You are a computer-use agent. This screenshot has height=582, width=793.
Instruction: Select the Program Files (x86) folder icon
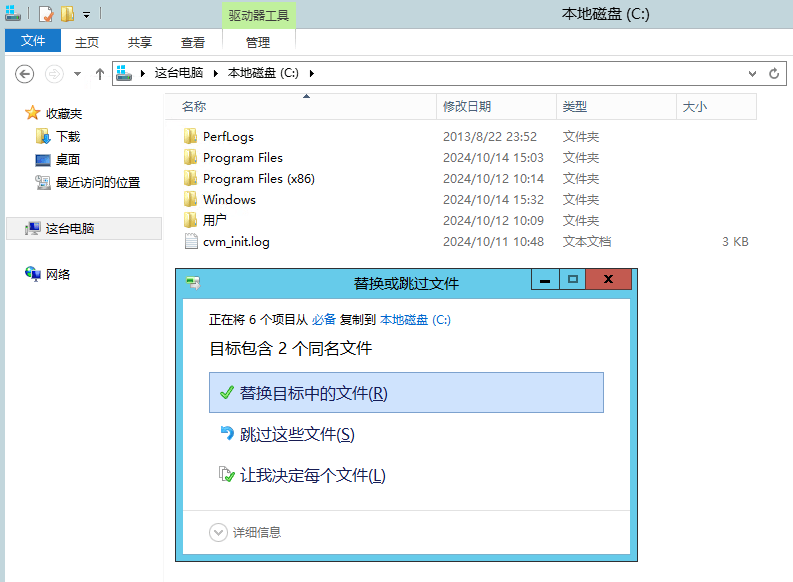point(191,178)
